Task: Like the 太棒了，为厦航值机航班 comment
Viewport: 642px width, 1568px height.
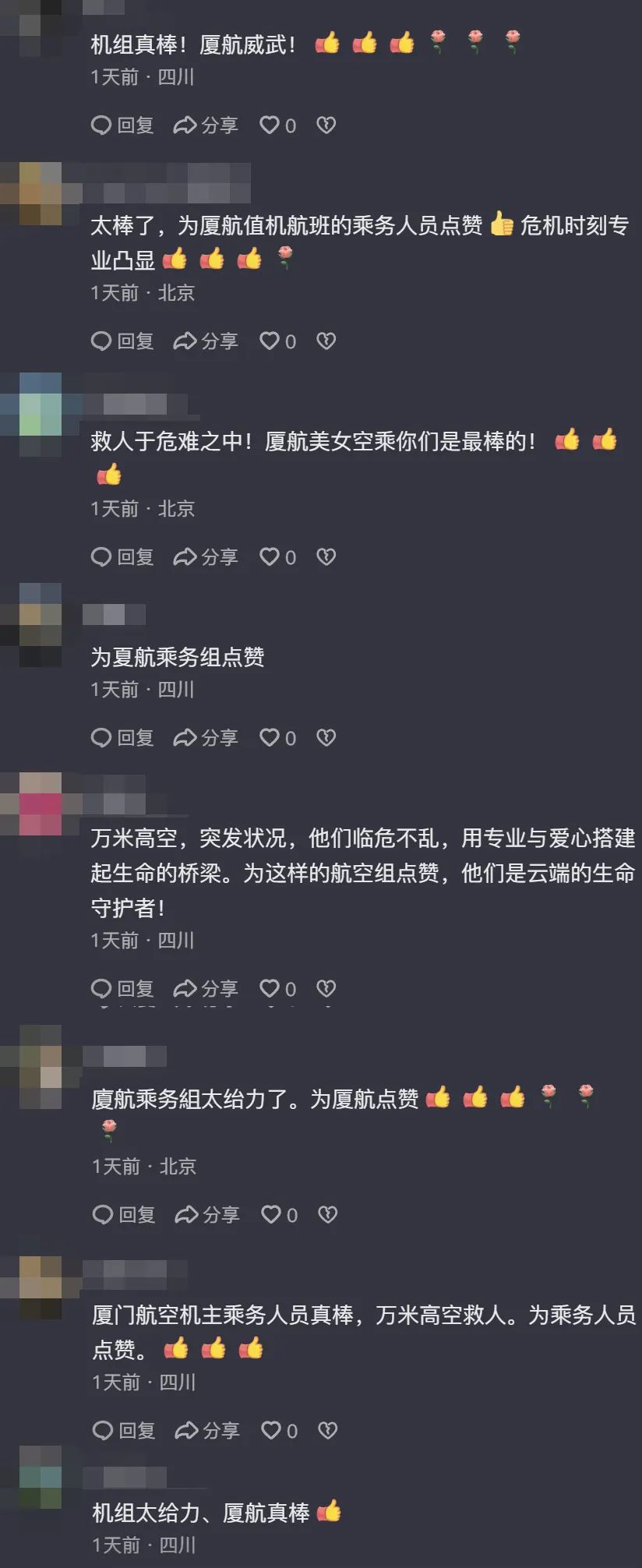Action: click(x=277, y=341)
